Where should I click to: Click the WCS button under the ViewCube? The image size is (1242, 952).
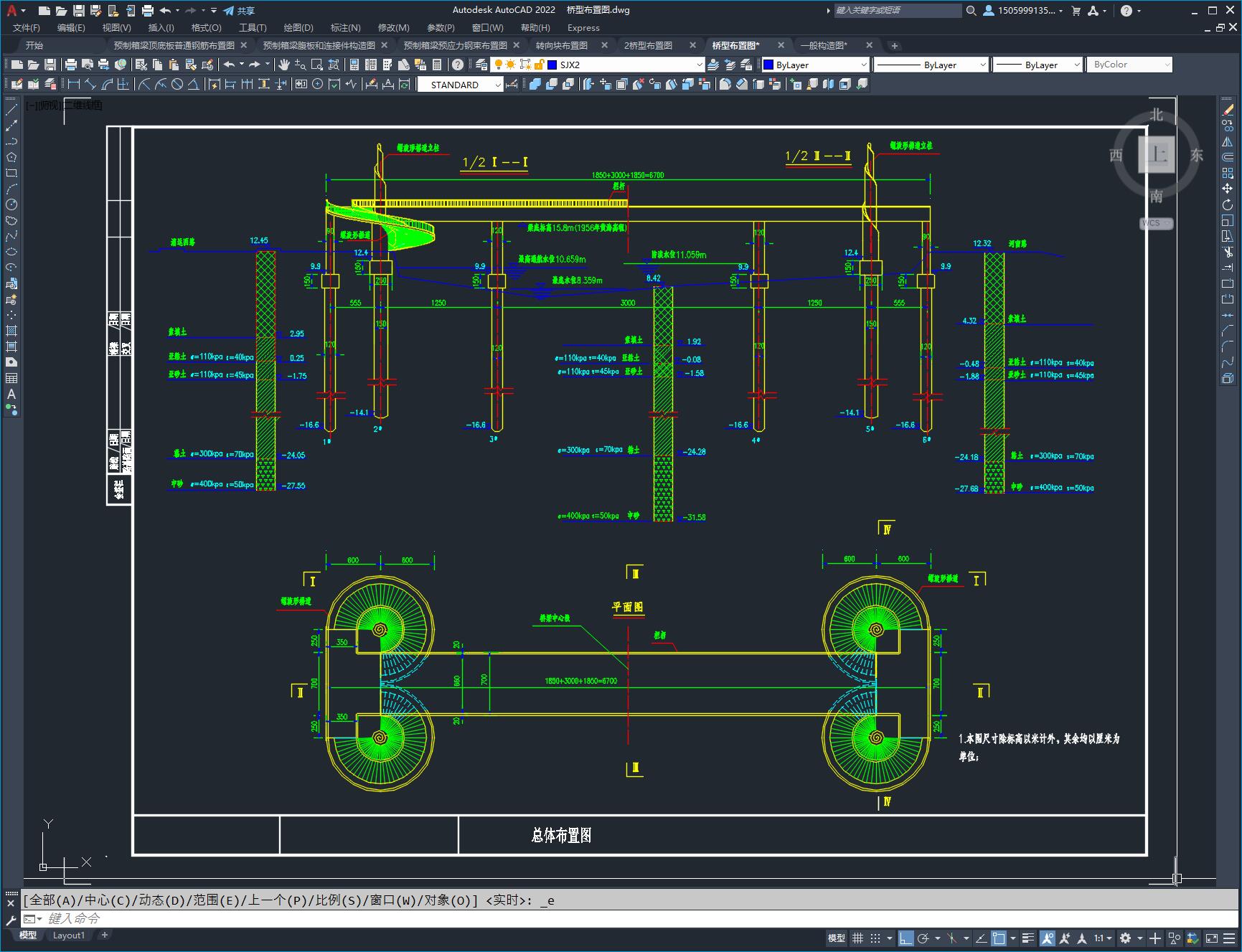coord(1157,223)
